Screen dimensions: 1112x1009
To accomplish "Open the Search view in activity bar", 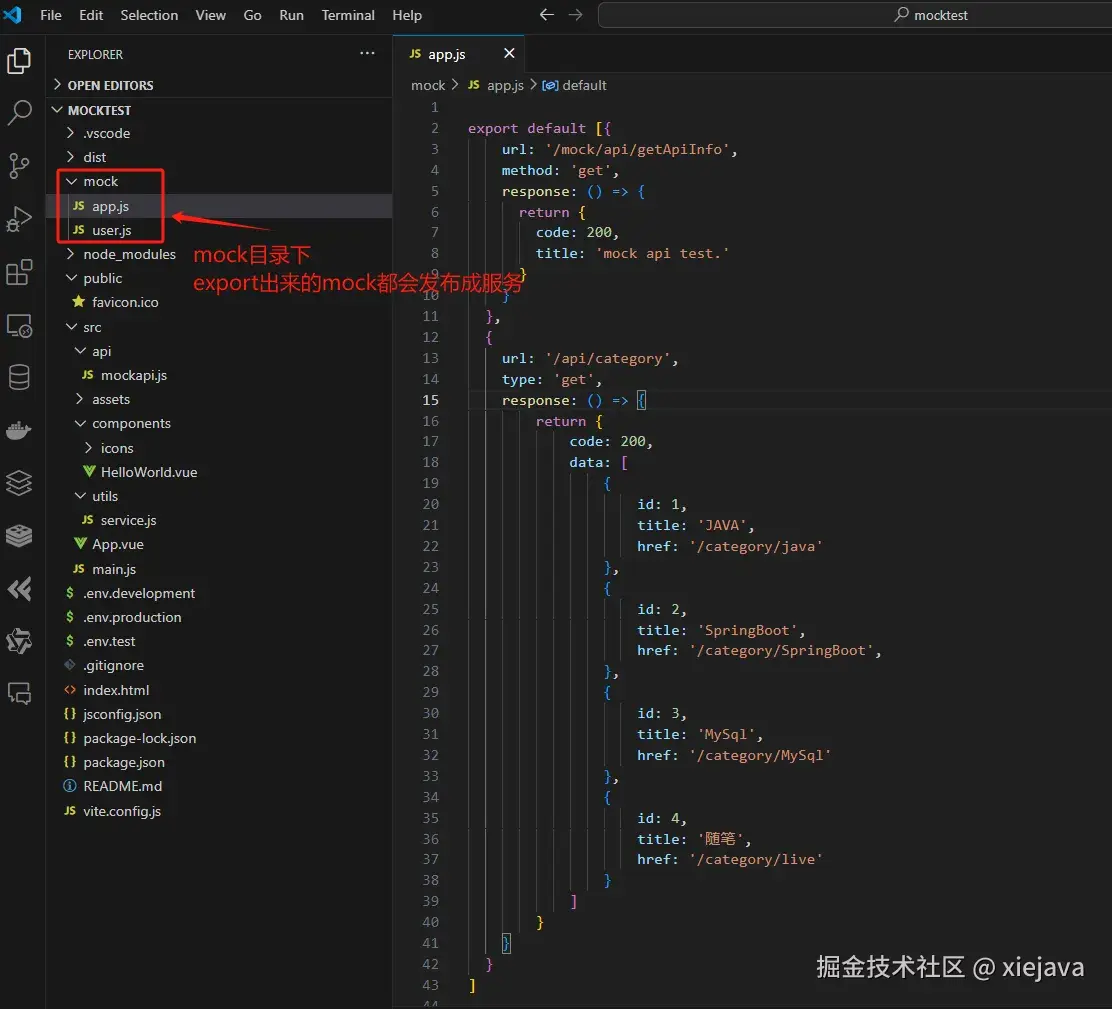I will (19, 112).
